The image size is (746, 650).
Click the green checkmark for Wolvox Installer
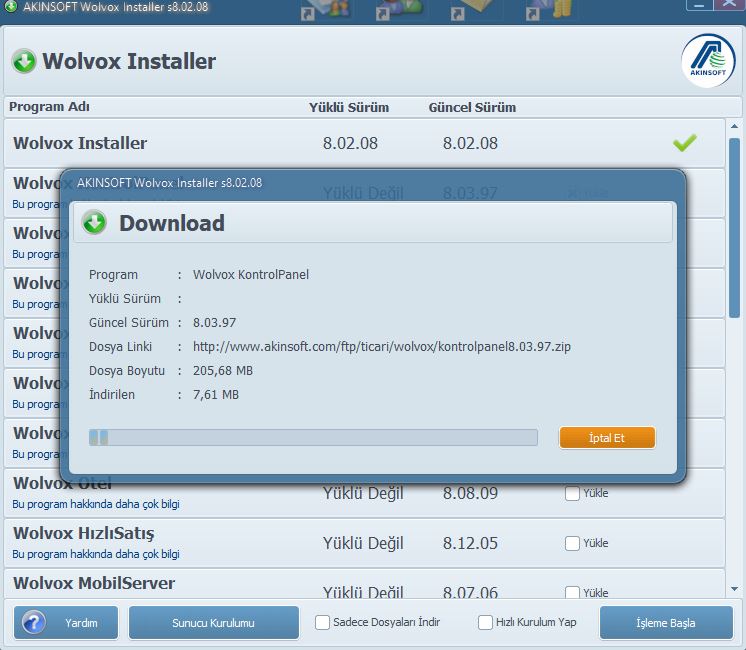click(x=685, y=143)
